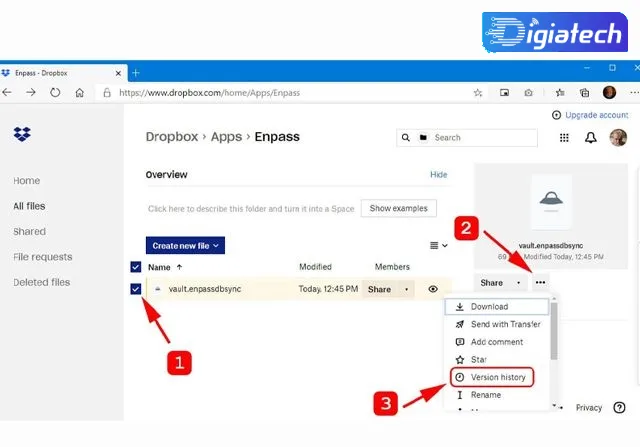The height and width of the screenshot is (447, 640).
Task: Click the eye preview icon on file row
Action: click(433, 289)
